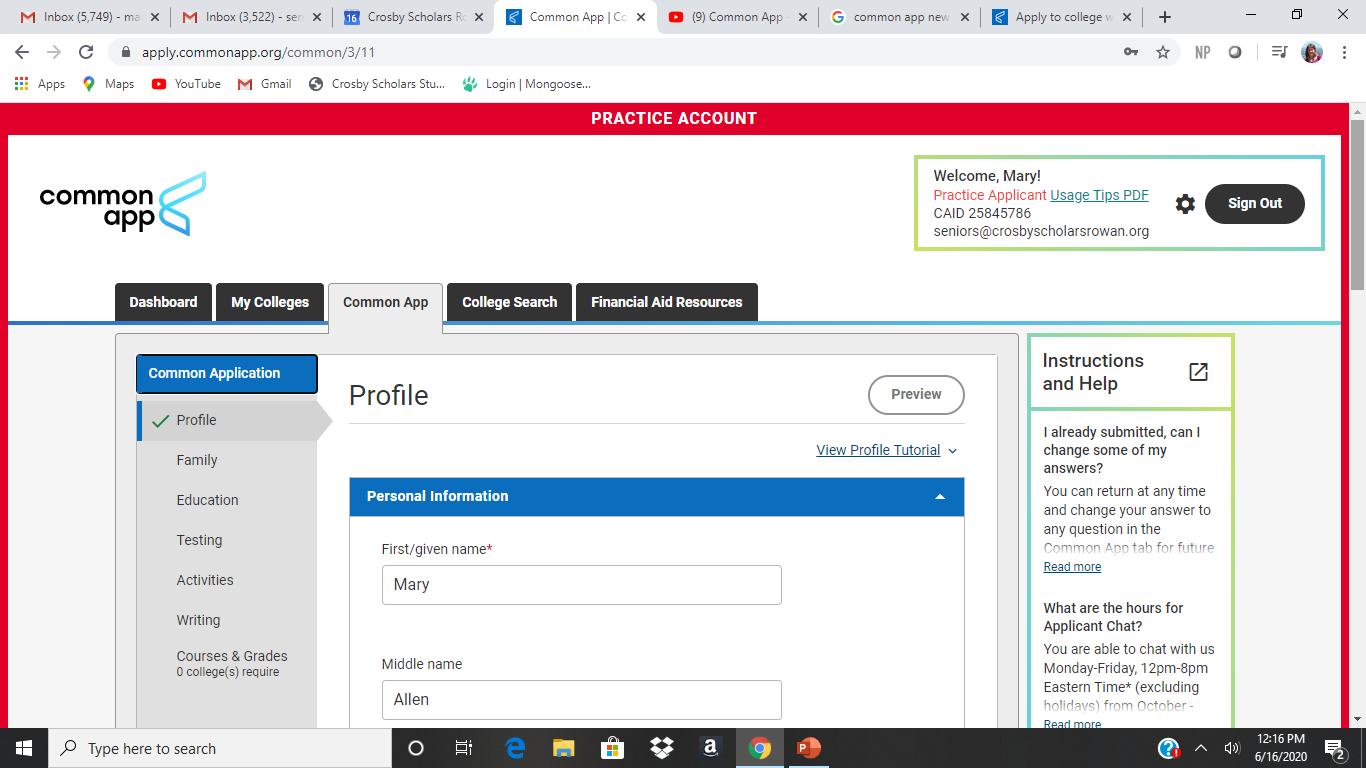
Task: Switch to Crosby Scholars browser tab
Action: pyautogui.click(x=412, y=17)
